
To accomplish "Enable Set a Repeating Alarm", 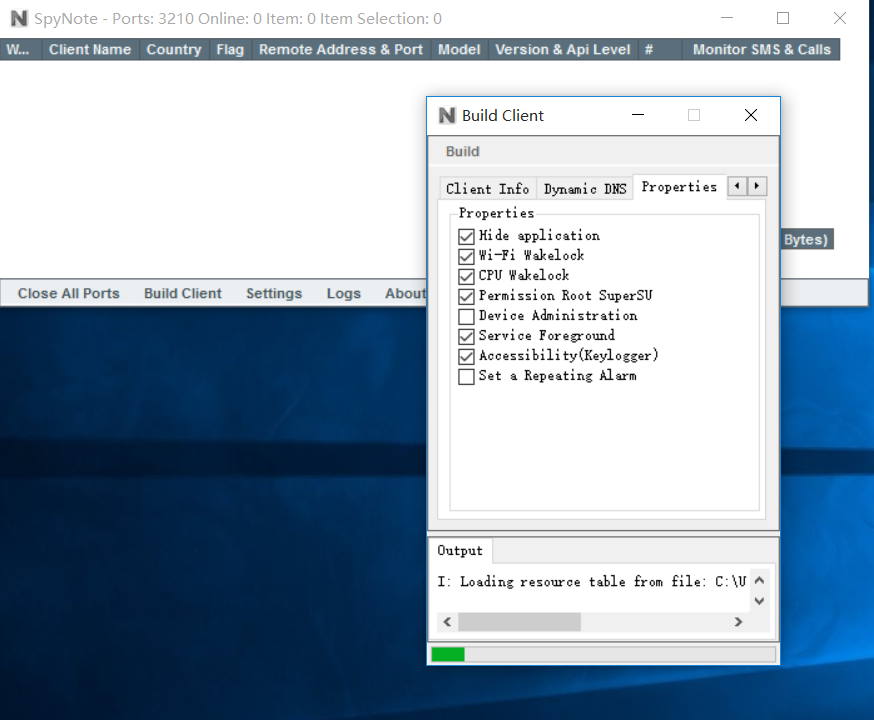I will [x=467, y=377].
